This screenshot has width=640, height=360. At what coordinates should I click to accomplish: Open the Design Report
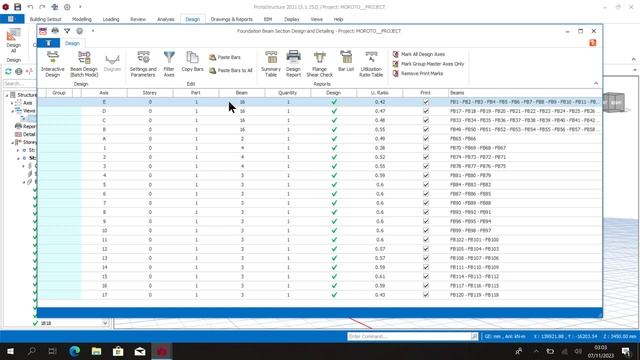[293, 64]
